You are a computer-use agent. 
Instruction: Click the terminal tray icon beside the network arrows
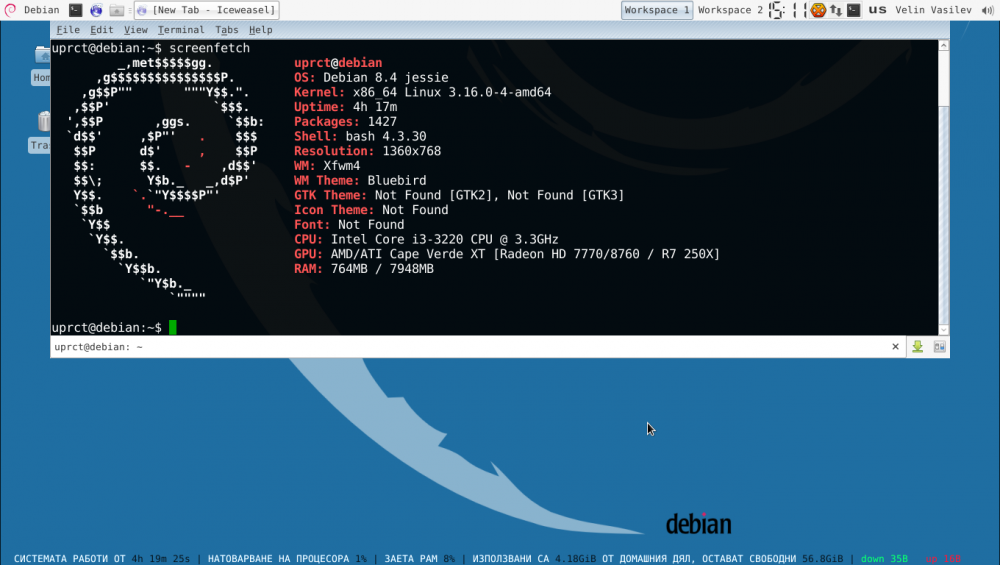click(x=853, y=10)
